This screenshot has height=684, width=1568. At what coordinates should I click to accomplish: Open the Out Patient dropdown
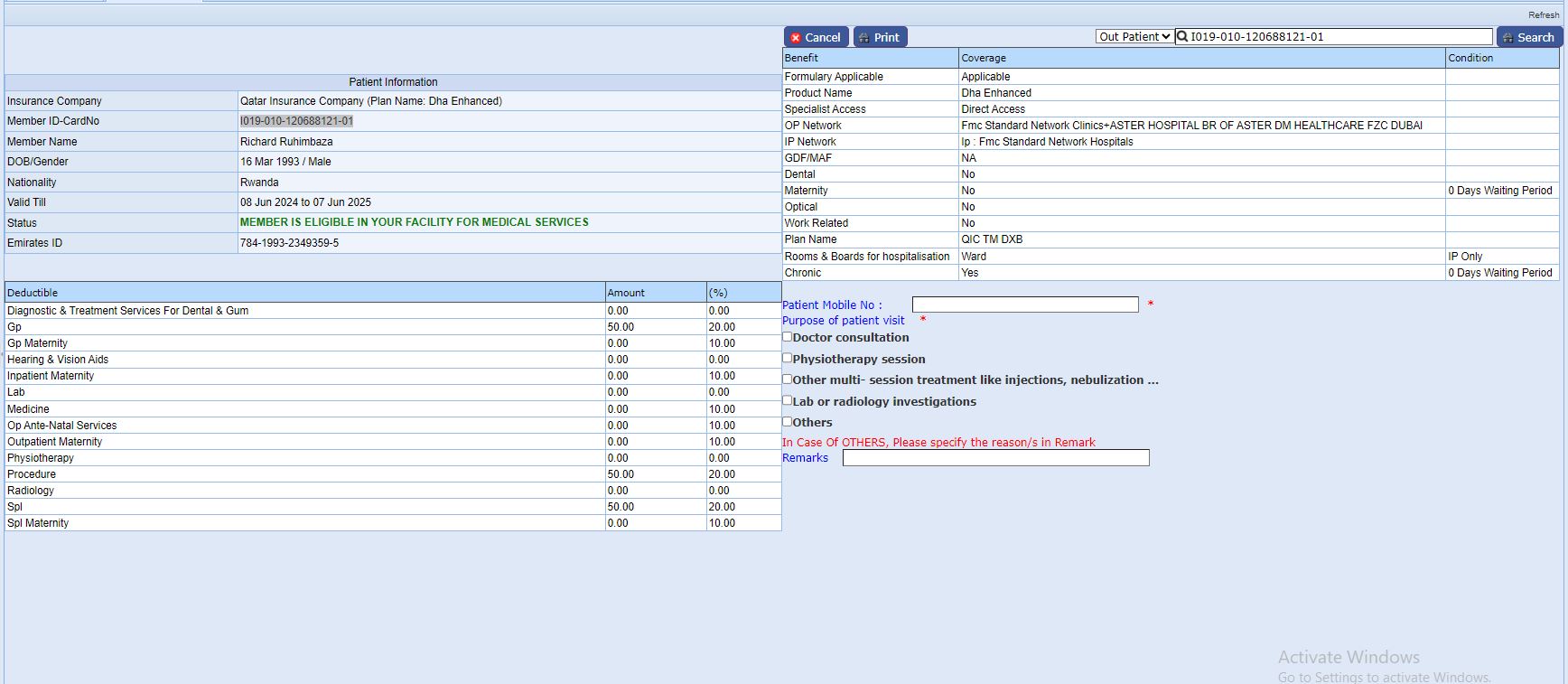tap(1134, 37)
